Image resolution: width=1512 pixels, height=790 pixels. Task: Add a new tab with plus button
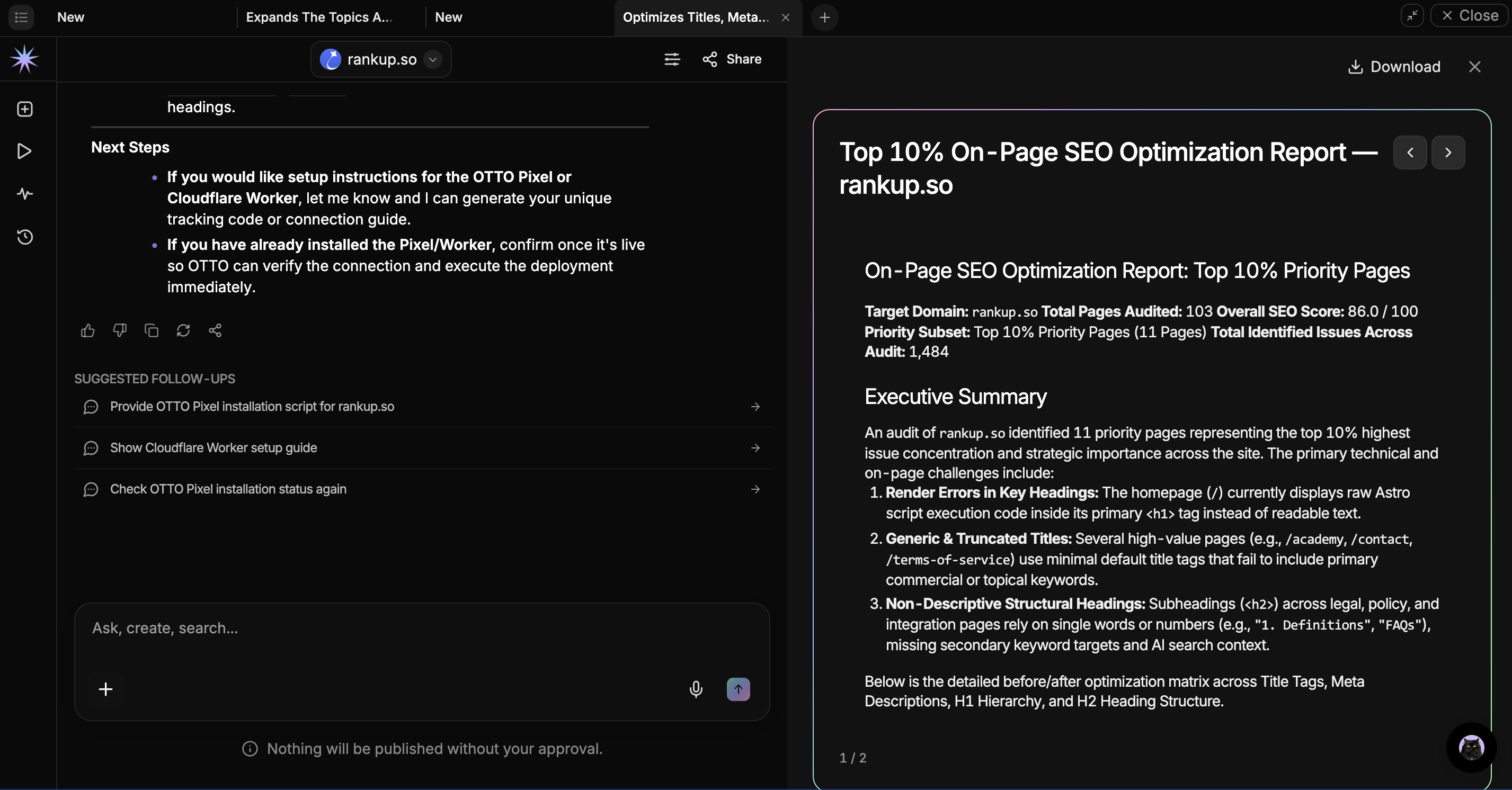pyautogui.click(x=824, y=17)
